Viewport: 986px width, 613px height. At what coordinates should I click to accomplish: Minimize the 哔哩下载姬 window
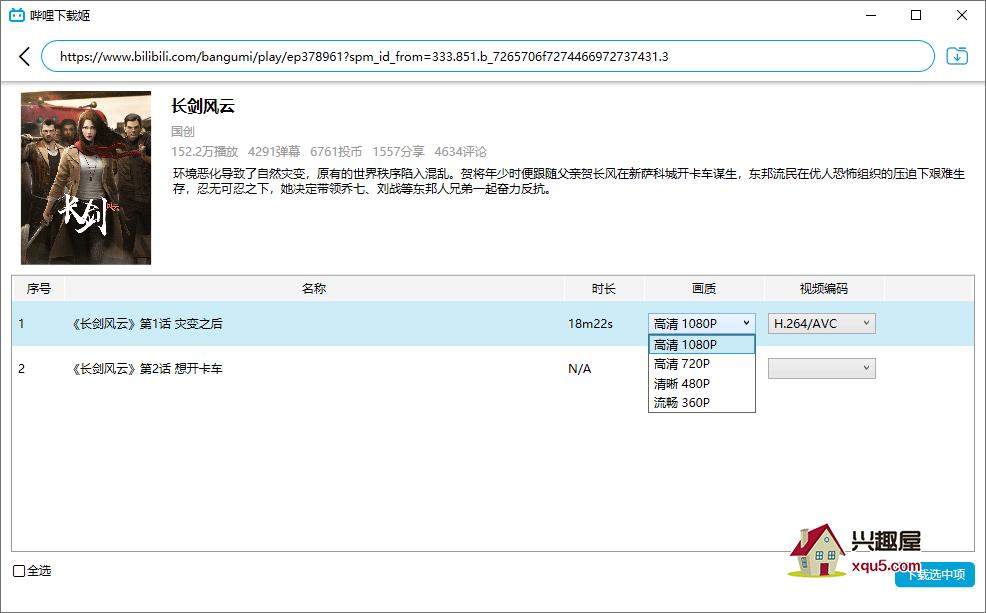pos(871,15)
